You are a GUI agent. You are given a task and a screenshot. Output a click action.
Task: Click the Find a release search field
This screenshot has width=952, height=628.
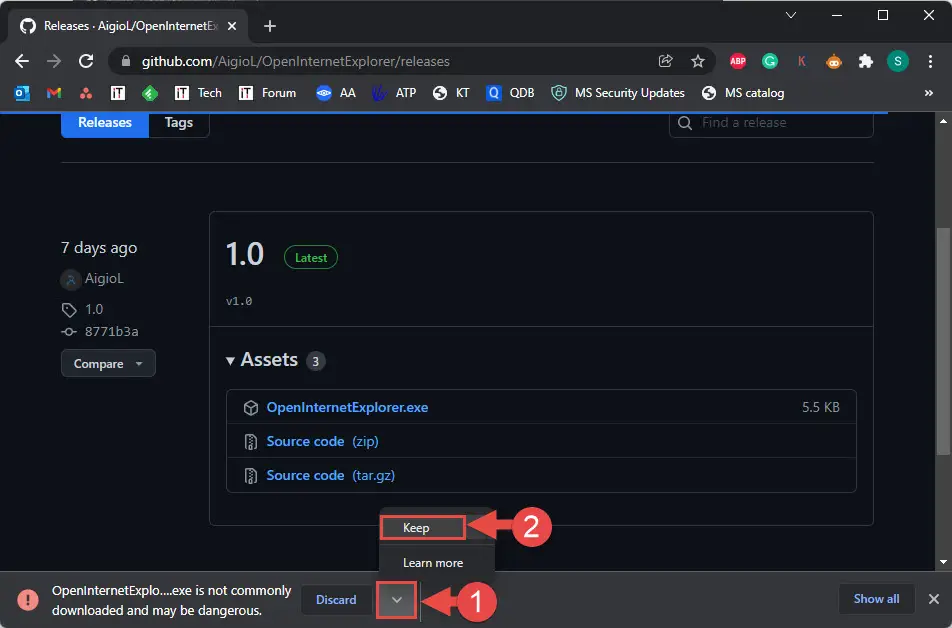(771, 123)
